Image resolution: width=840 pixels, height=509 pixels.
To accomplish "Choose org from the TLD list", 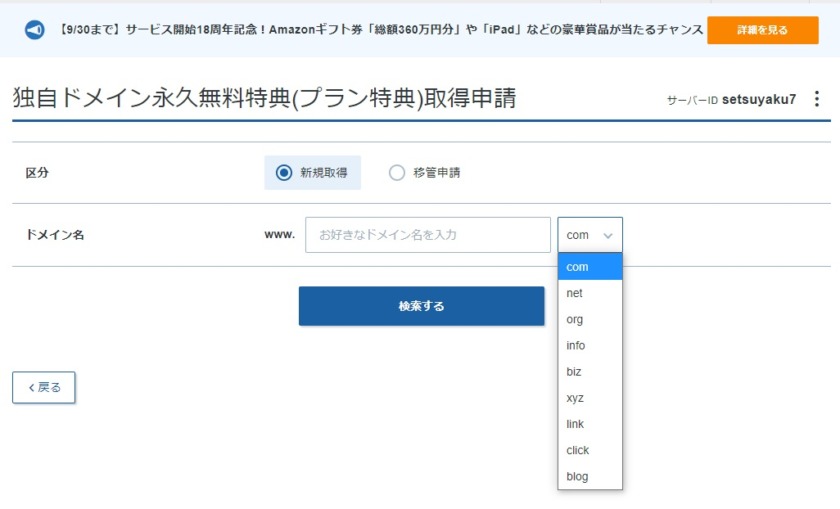I will pyautogui.click(x=590, y=319).
